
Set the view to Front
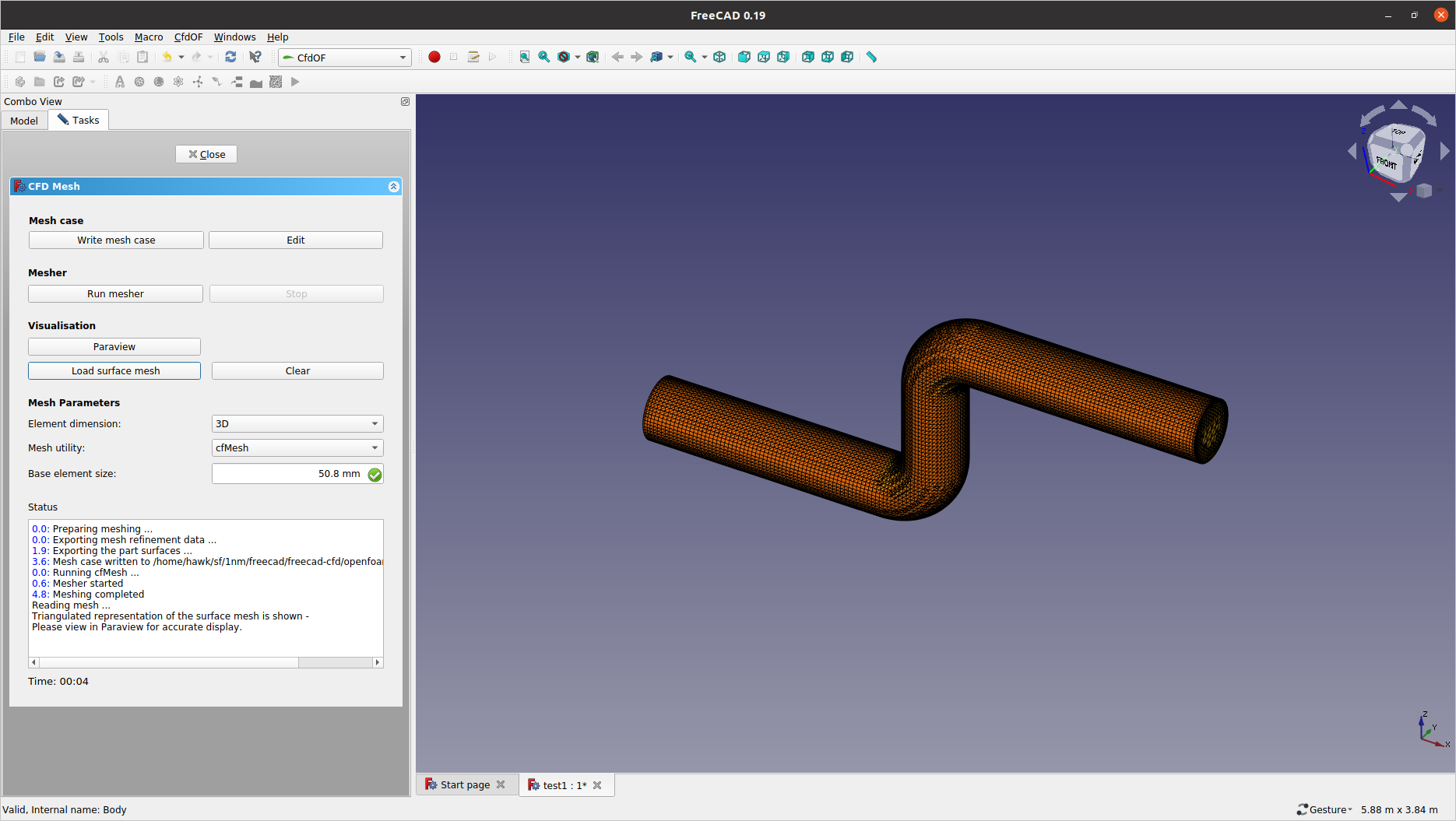744,57
